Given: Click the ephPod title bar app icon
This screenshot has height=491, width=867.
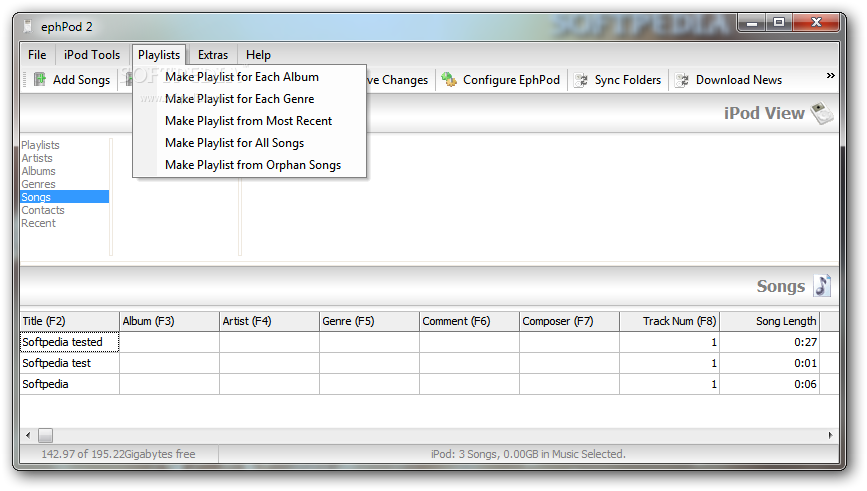Looking at the screenshot, I should 28,26.
